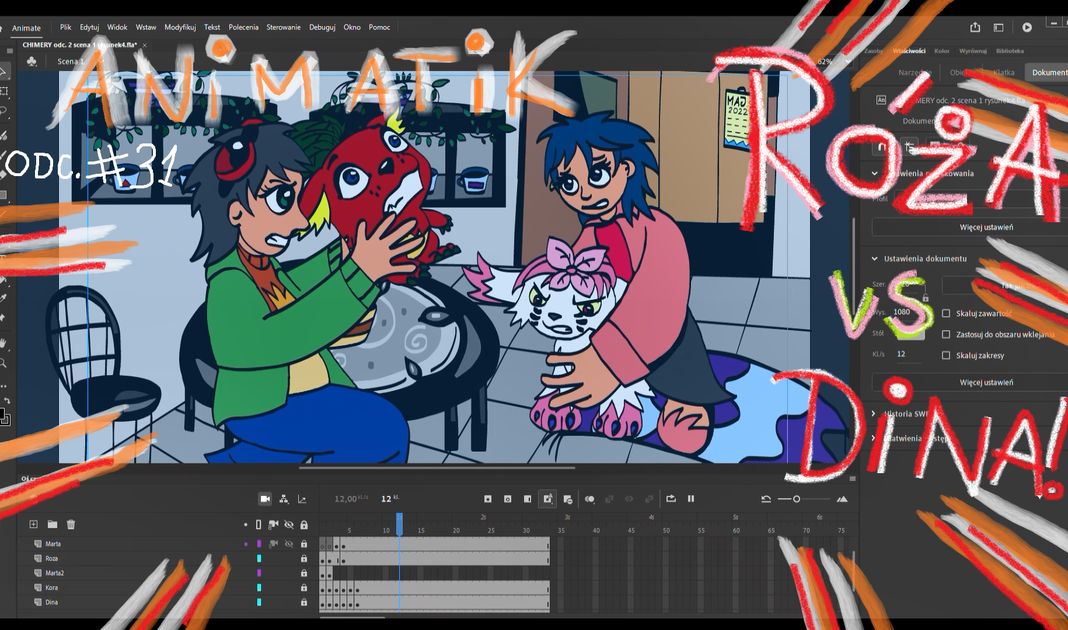1068x630 pixels.
Task: Unlock the Dina layer
Action: coord(304,602)
